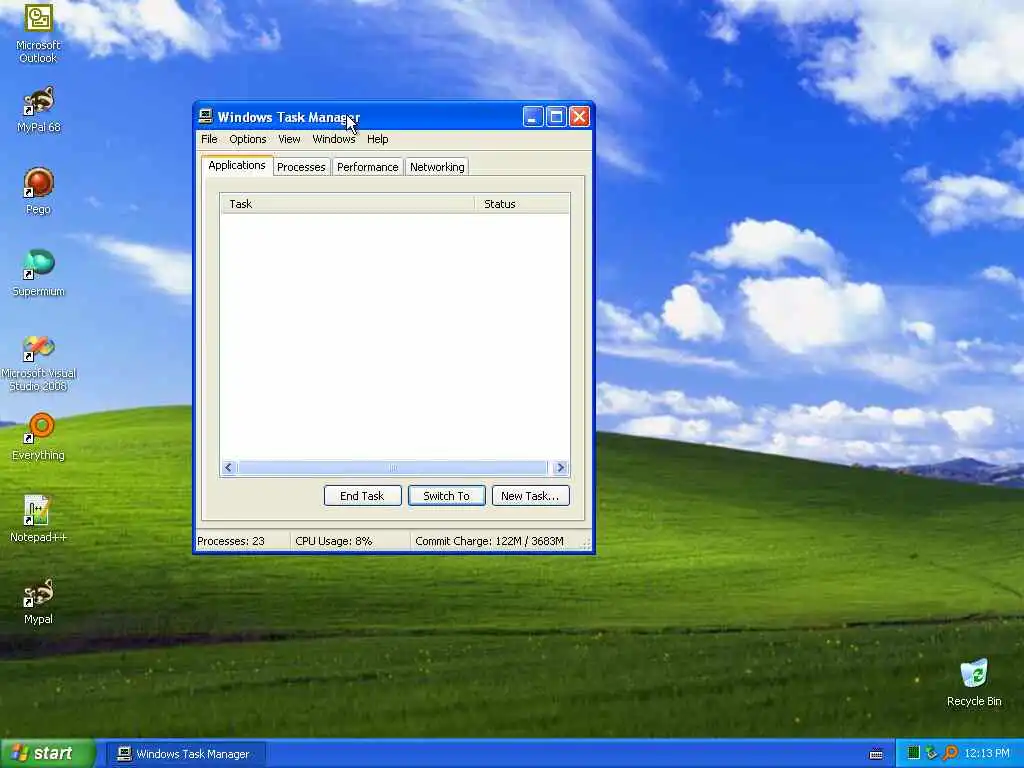Open the View menu
1024x768 pixels.
[x=289, y=139]
